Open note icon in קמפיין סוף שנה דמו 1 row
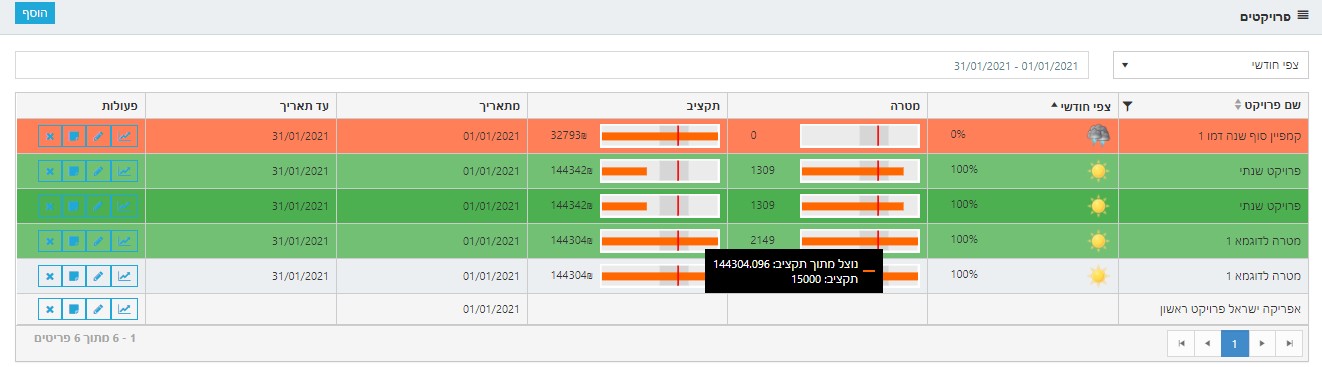1322x367 pixels. [75, 136]
